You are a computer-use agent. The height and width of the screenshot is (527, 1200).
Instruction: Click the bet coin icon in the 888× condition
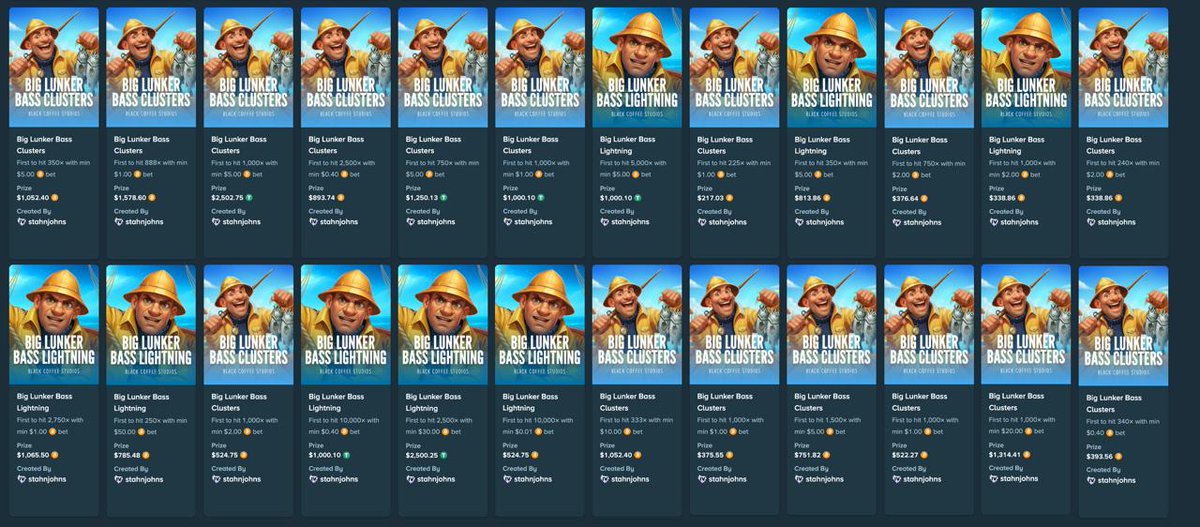pyautogui.click(x=137, y=174)
